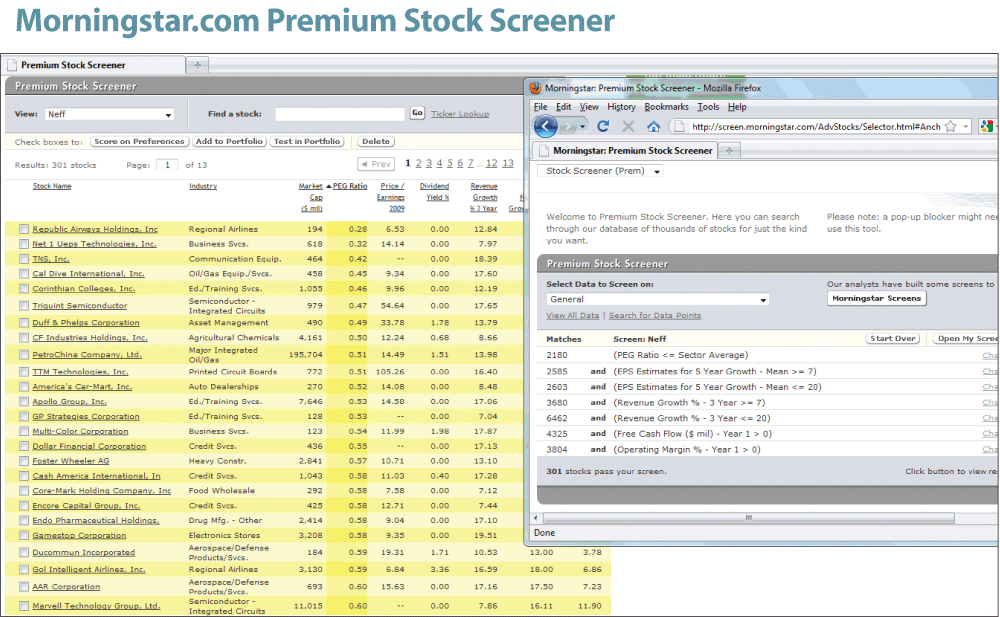Click the Firefox reload page icon

point(603,126)
